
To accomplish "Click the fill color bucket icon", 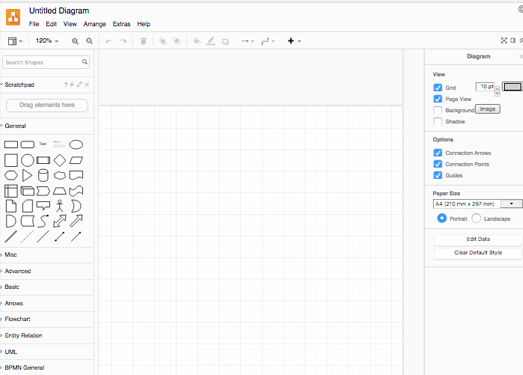I will click(197, 41).
